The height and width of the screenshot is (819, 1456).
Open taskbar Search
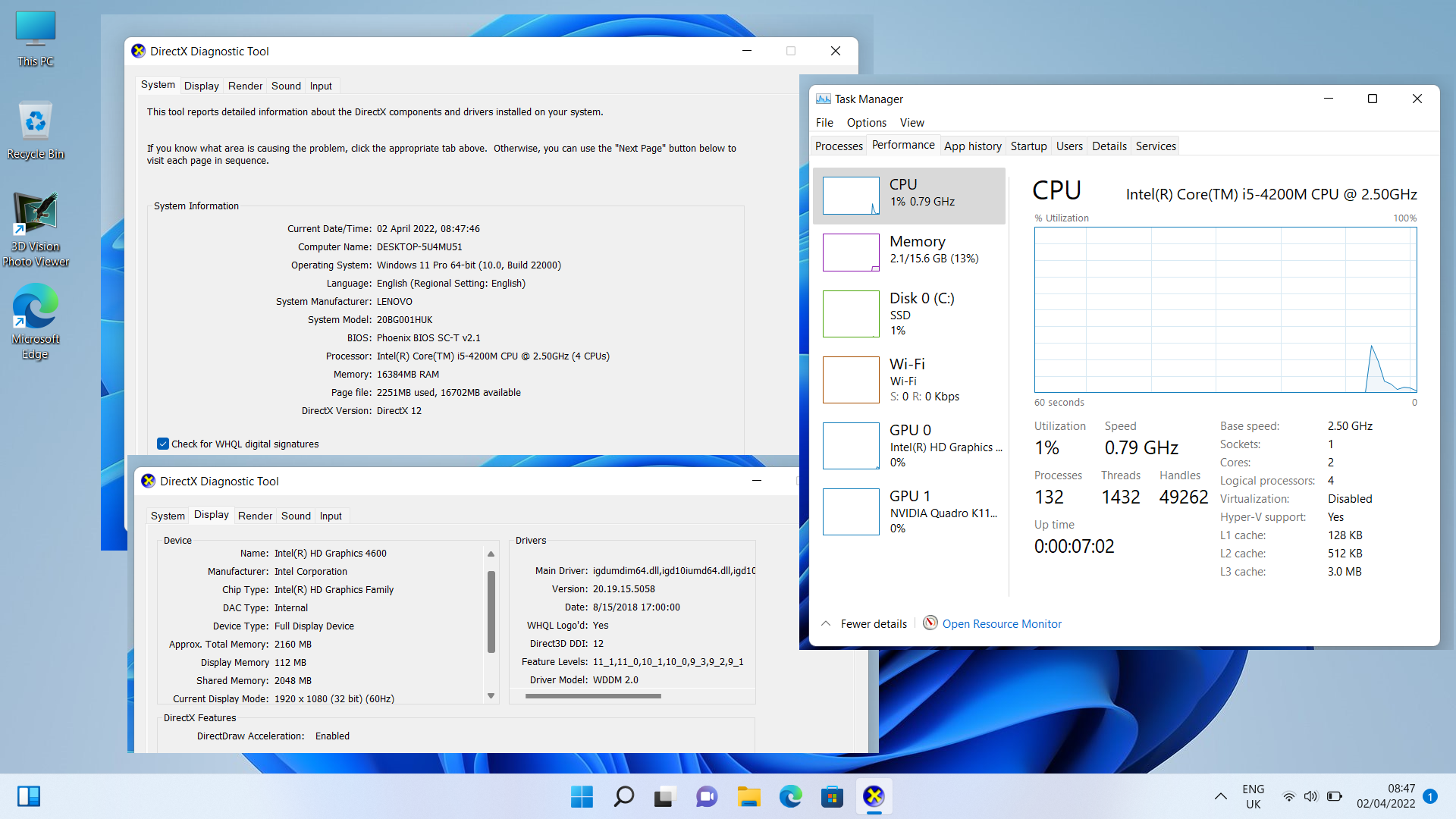(623, 796)
